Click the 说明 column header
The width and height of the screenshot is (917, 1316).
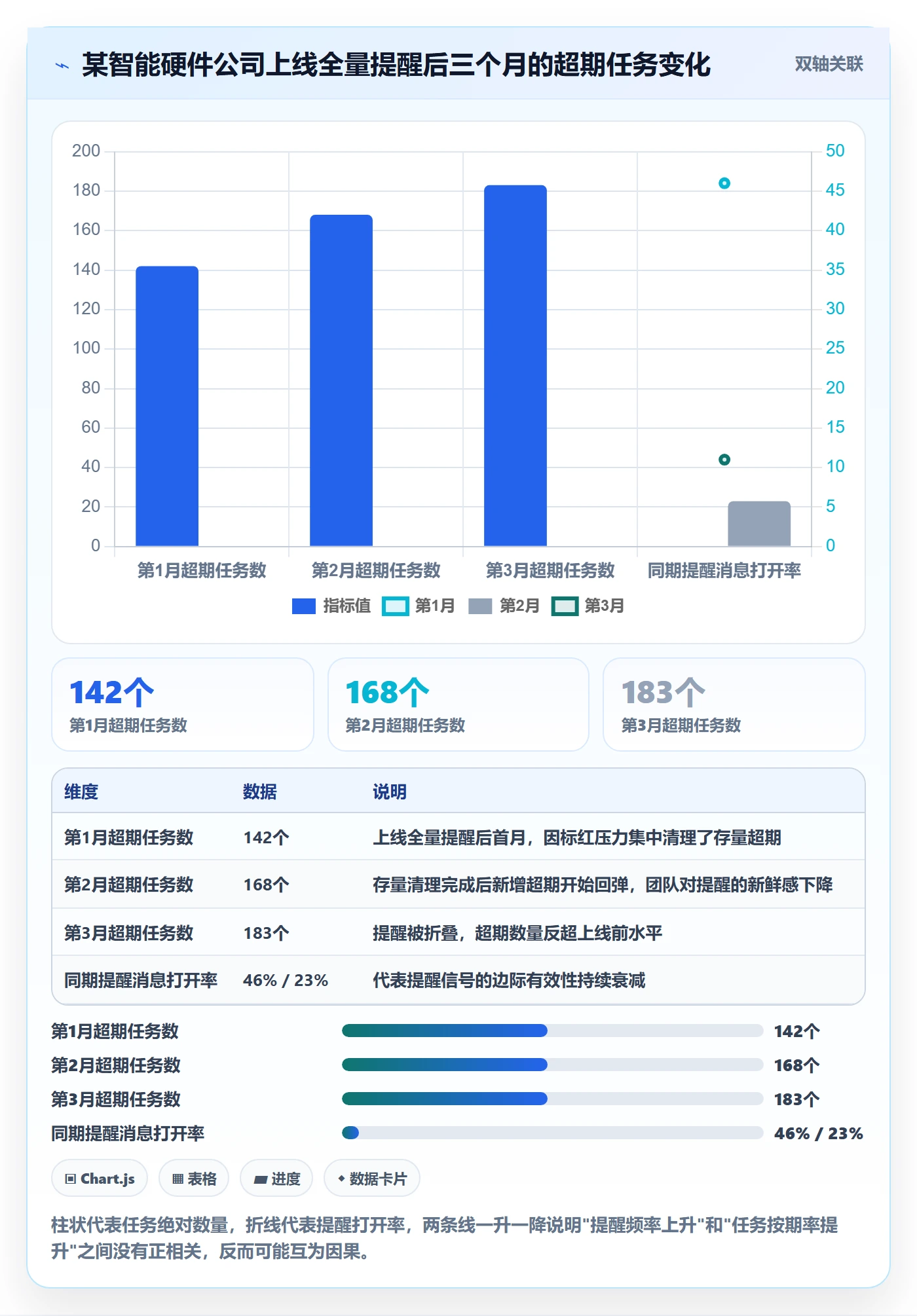pos(390,792)
